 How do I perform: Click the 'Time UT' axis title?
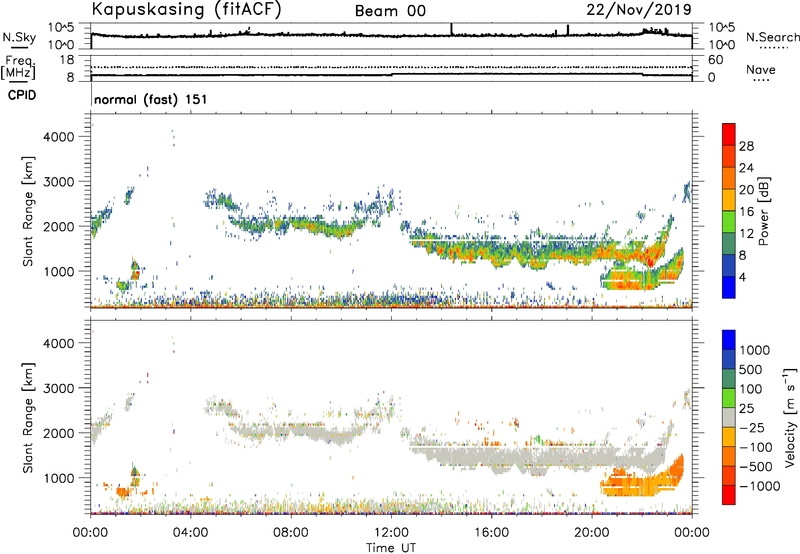tap(391, 548)
